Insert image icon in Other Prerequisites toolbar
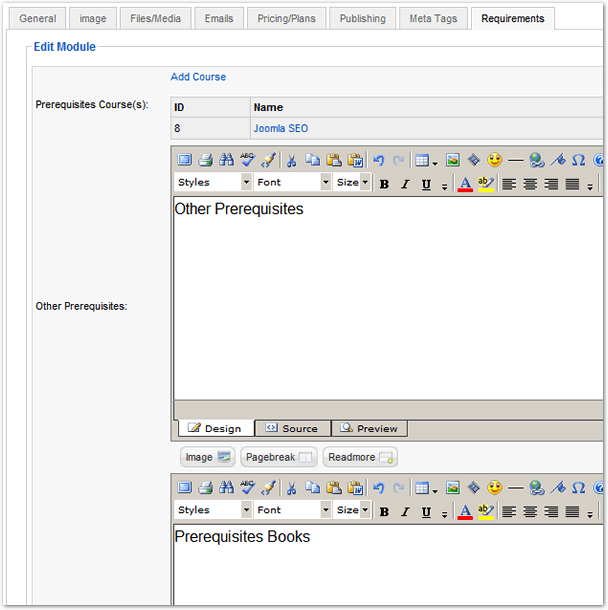608x610 pixels. [453, 160]
